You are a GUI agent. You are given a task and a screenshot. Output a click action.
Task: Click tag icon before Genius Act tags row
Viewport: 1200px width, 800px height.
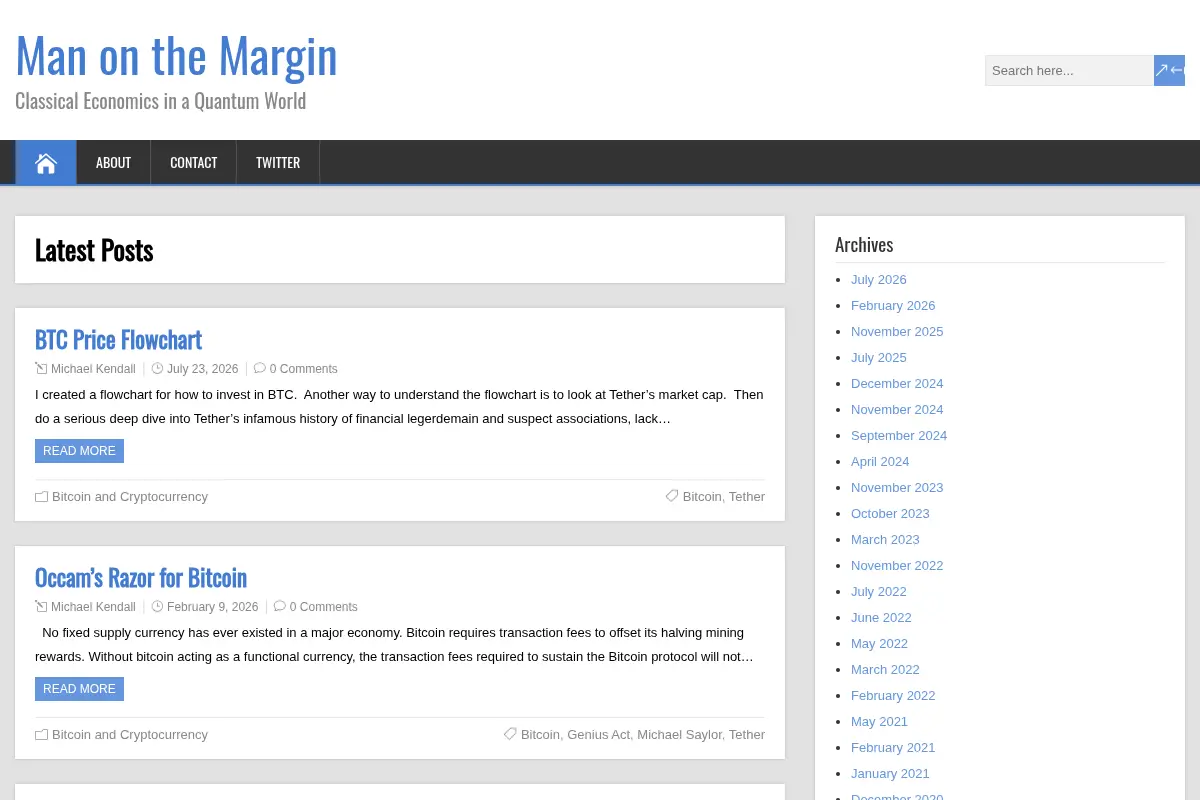pyautogui.click(x=510, y=734)
